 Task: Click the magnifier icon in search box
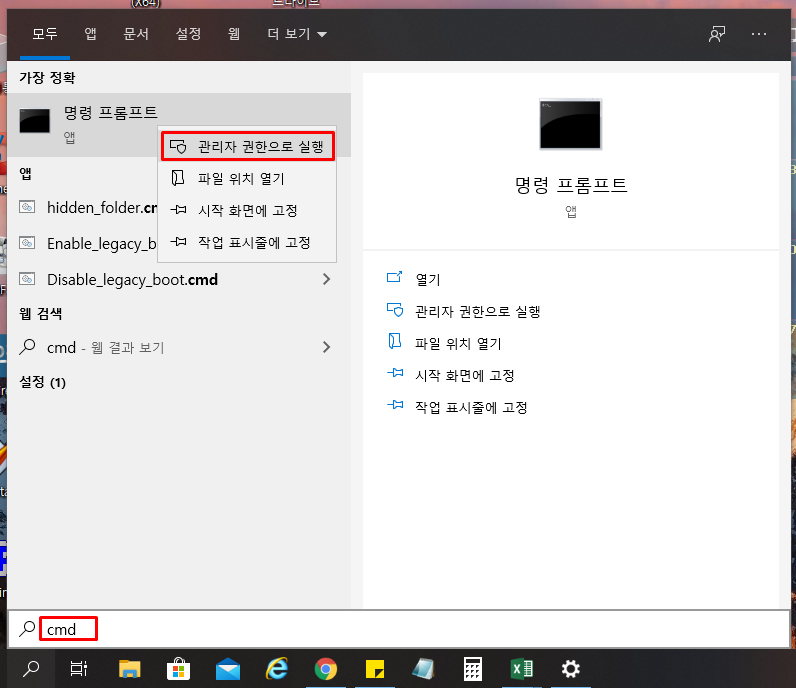coord(27,629)
